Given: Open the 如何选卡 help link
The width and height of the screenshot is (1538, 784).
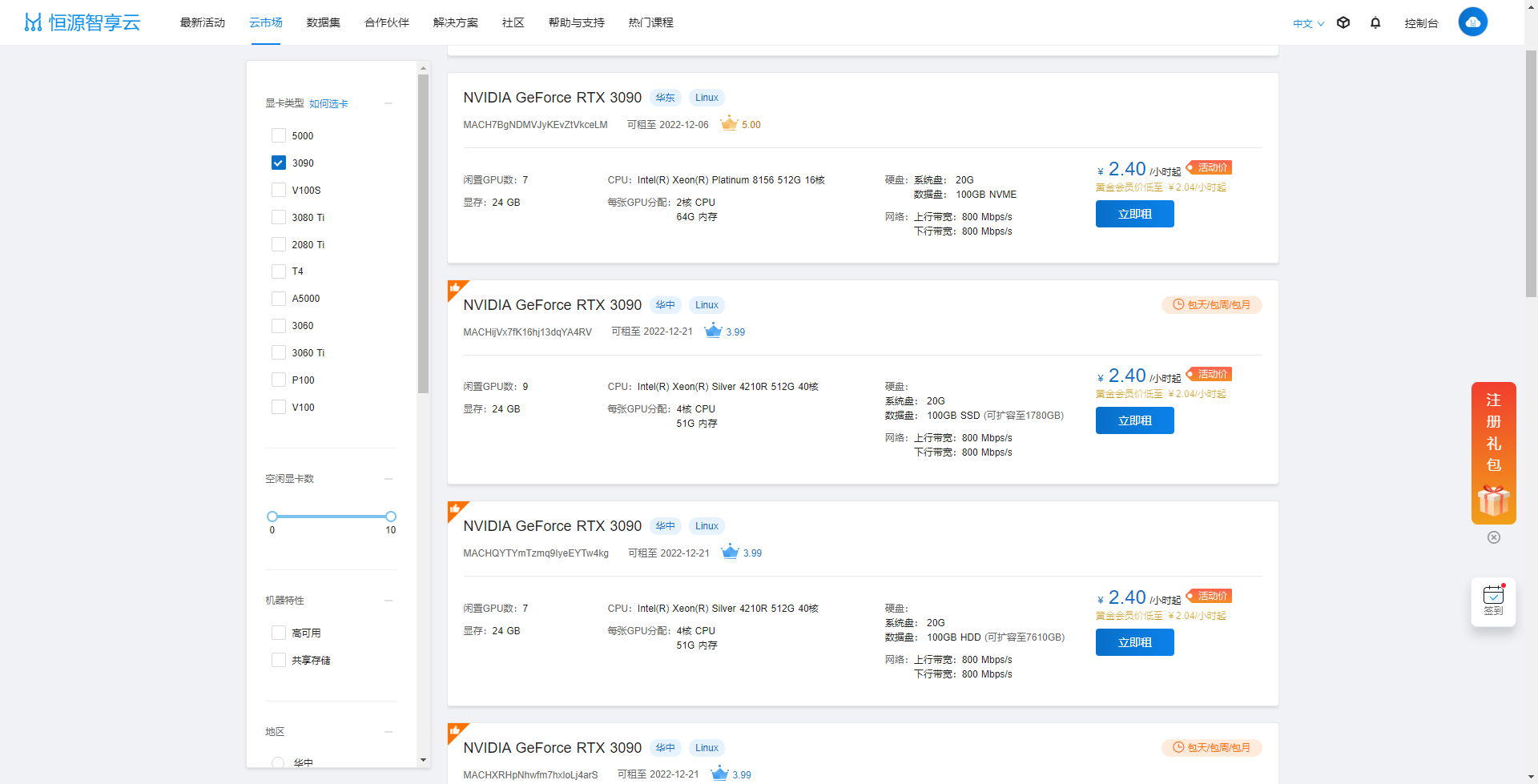Looking at the screenshot, I should [x=328, y=104].
